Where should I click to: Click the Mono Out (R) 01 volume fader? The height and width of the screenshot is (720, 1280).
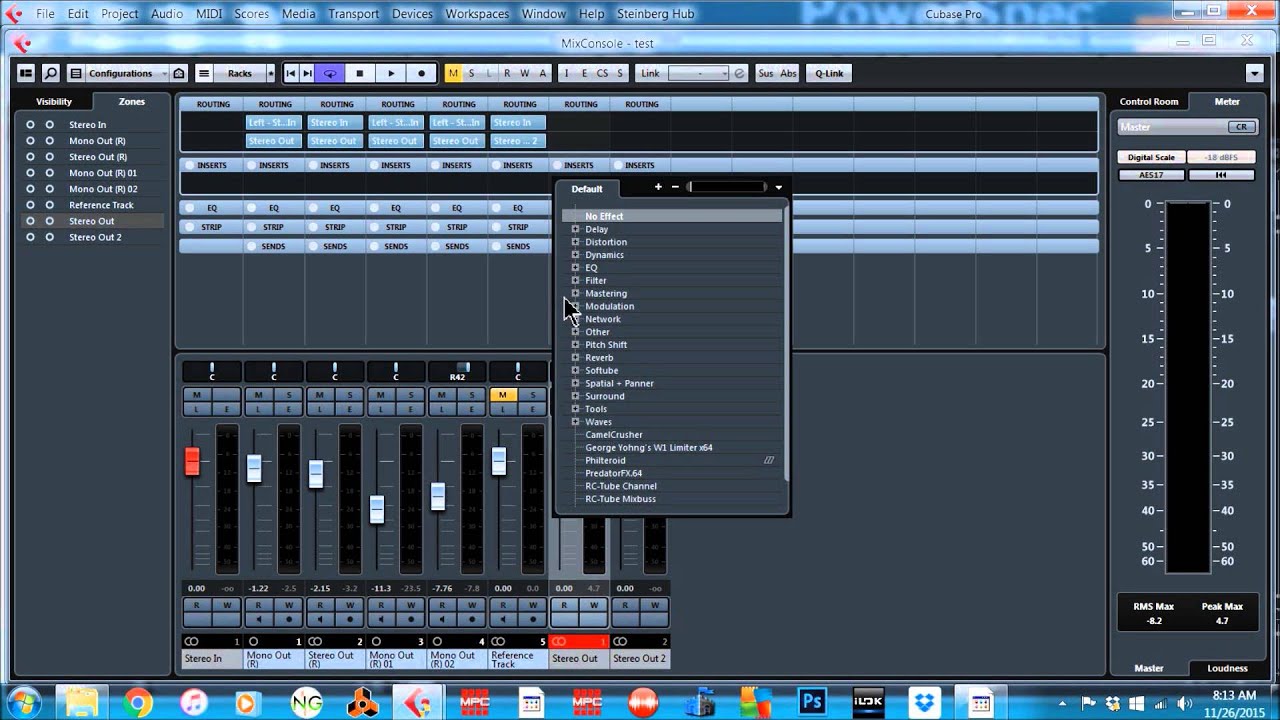click(376, 509)
